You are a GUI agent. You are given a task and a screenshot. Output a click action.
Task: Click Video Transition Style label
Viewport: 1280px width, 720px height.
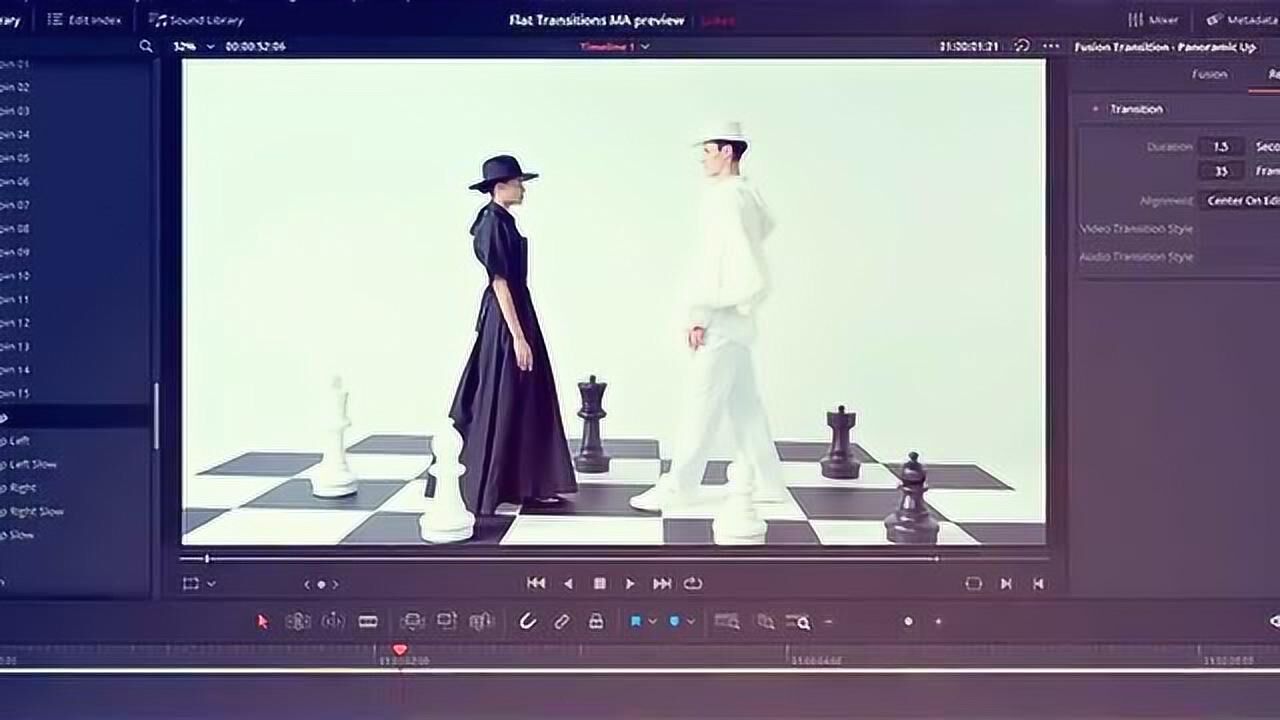[x=1136, y=229]
